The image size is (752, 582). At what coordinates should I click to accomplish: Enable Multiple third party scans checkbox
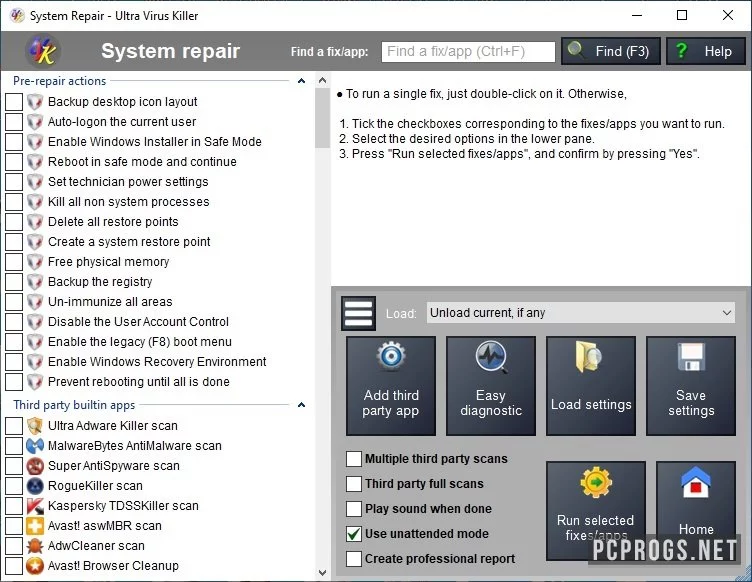point(354,459)
